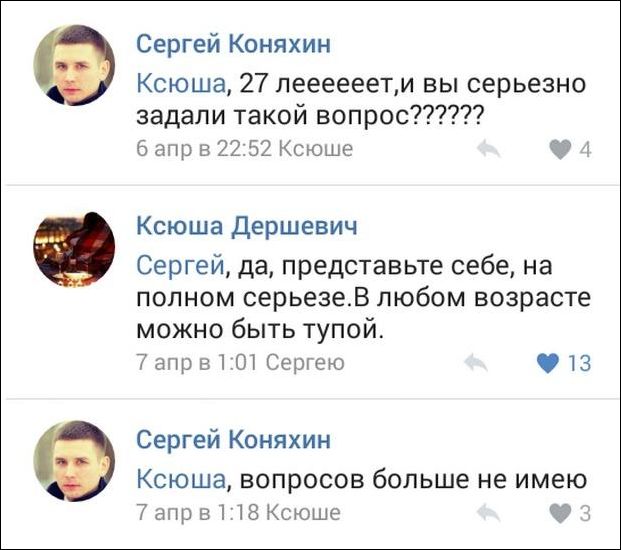The height and width of the screenshot is (550, 621).
Task: Open the Ксюша Дершевич profile name link
Action: click(246, 228)
